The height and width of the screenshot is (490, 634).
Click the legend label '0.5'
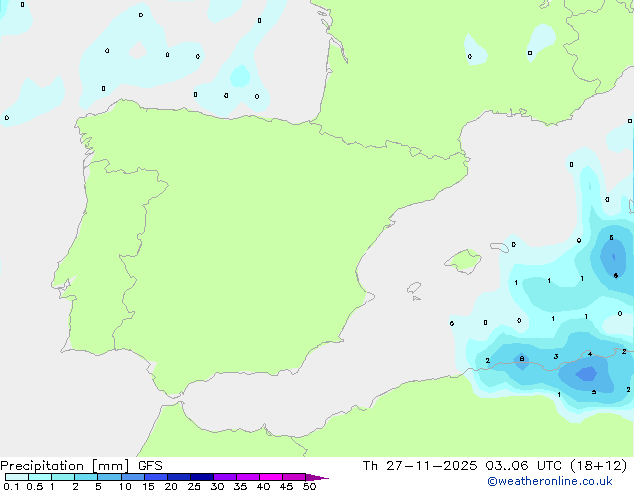[34, 486]
